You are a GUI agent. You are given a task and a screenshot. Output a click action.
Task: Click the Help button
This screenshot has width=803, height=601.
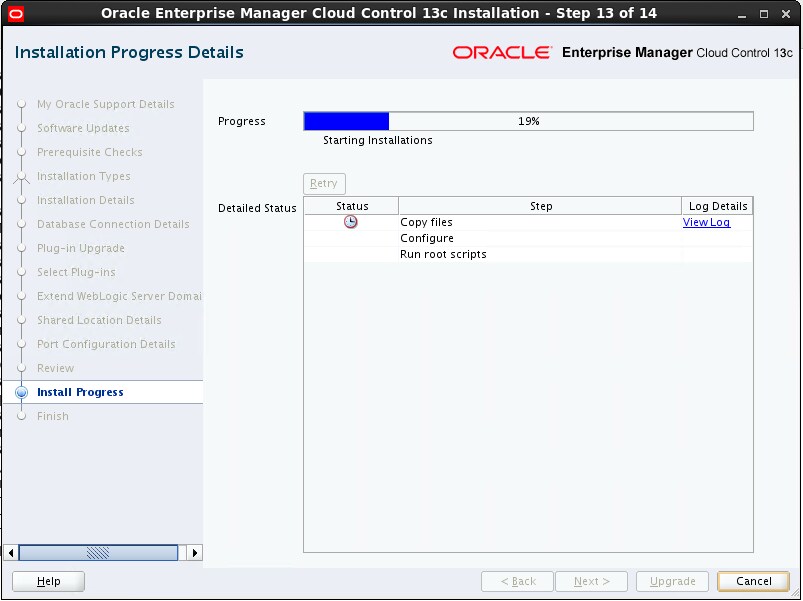(47, 581)
